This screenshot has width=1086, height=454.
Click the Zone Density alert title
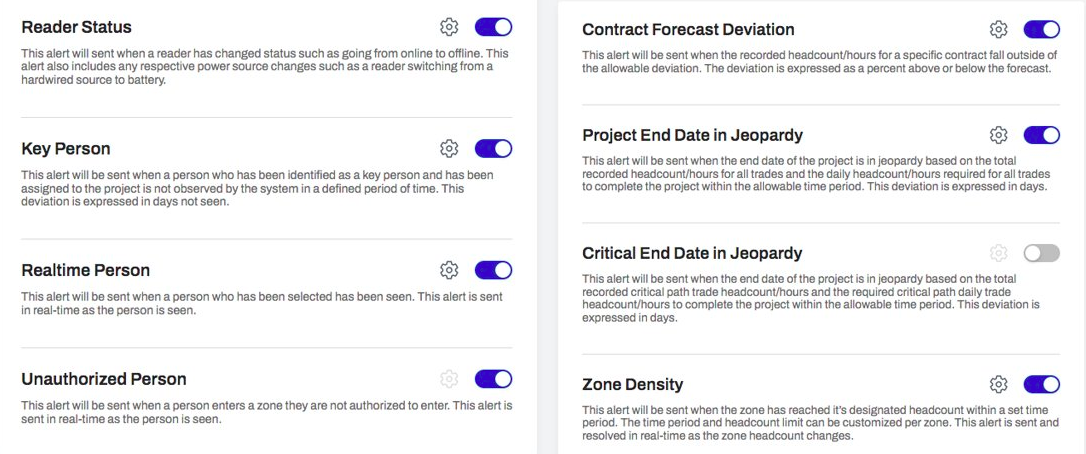click(x=632, y=384)
